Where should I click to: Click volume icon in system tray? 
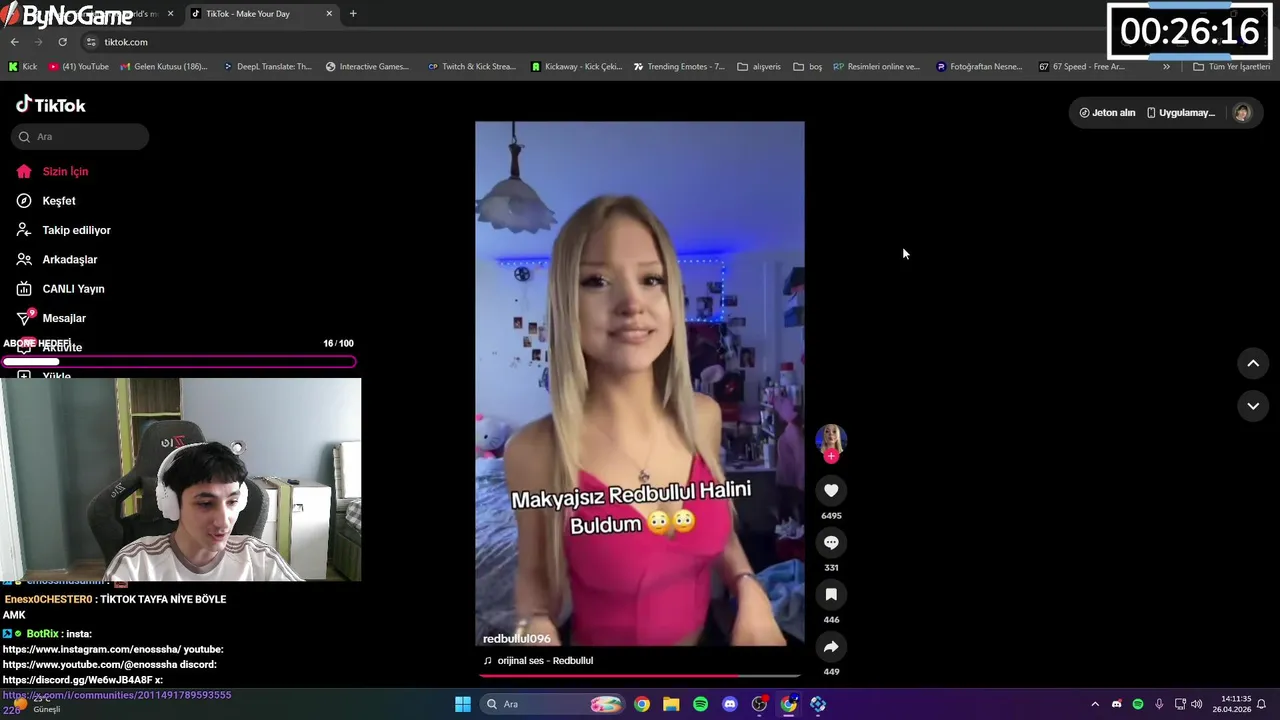(1197, 704)
